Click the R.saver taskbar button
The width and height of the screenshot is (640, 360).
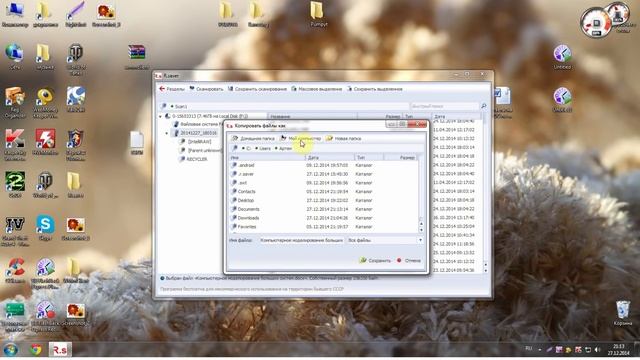pyautogui.click(x=60, y=349)
